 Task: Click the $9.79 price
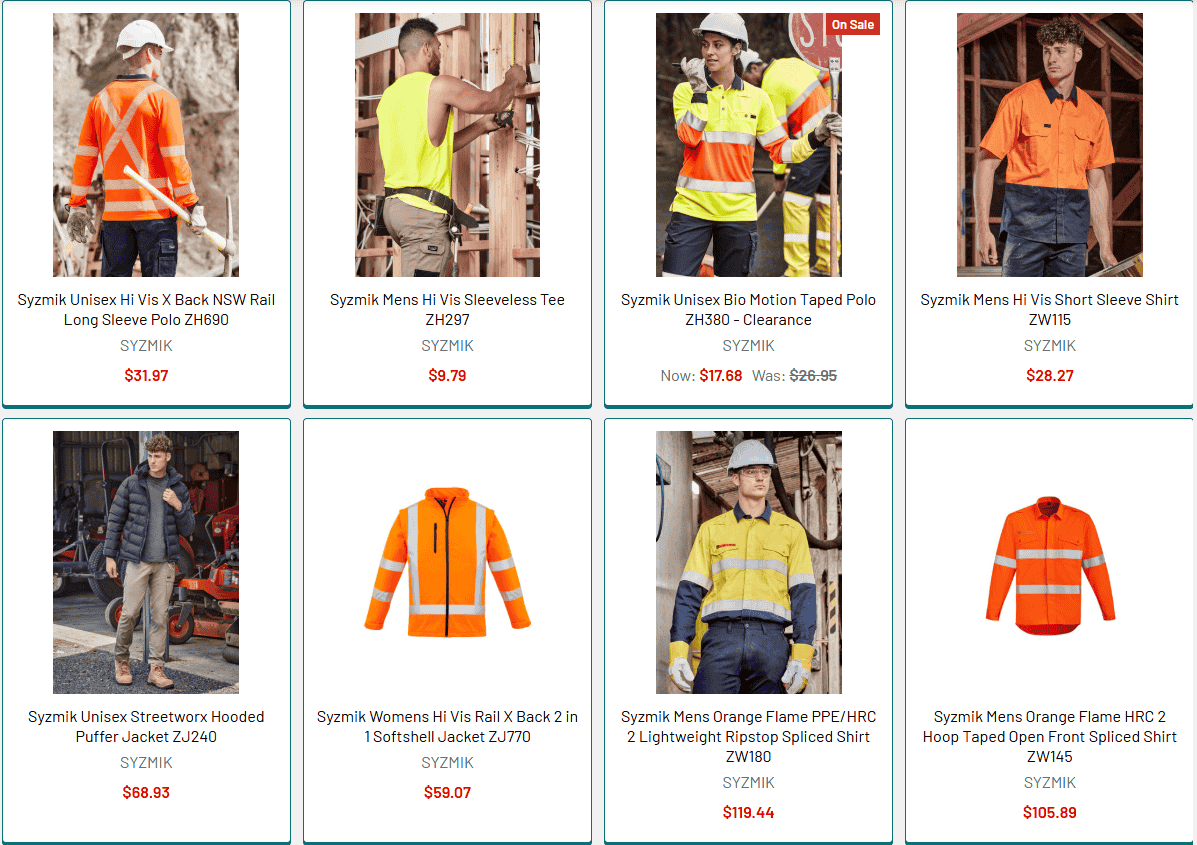coord(447,376)
